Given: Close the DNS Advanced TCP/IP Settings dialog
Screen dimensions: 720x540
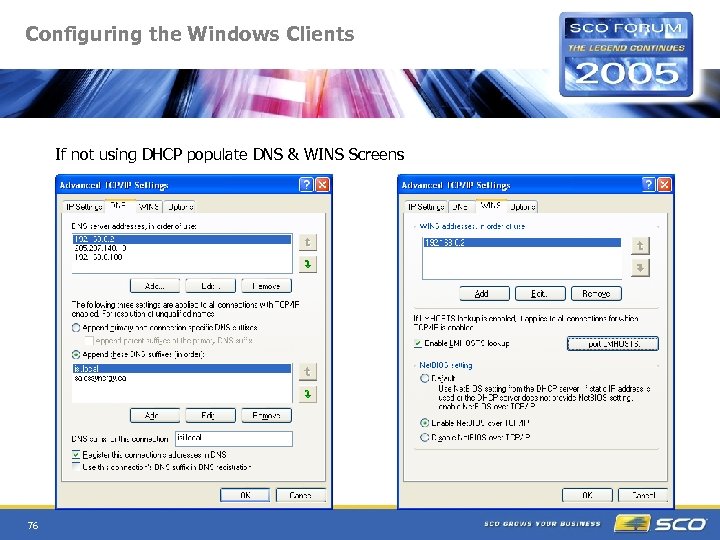Looking at the screenshot, I should click(323, 185).
